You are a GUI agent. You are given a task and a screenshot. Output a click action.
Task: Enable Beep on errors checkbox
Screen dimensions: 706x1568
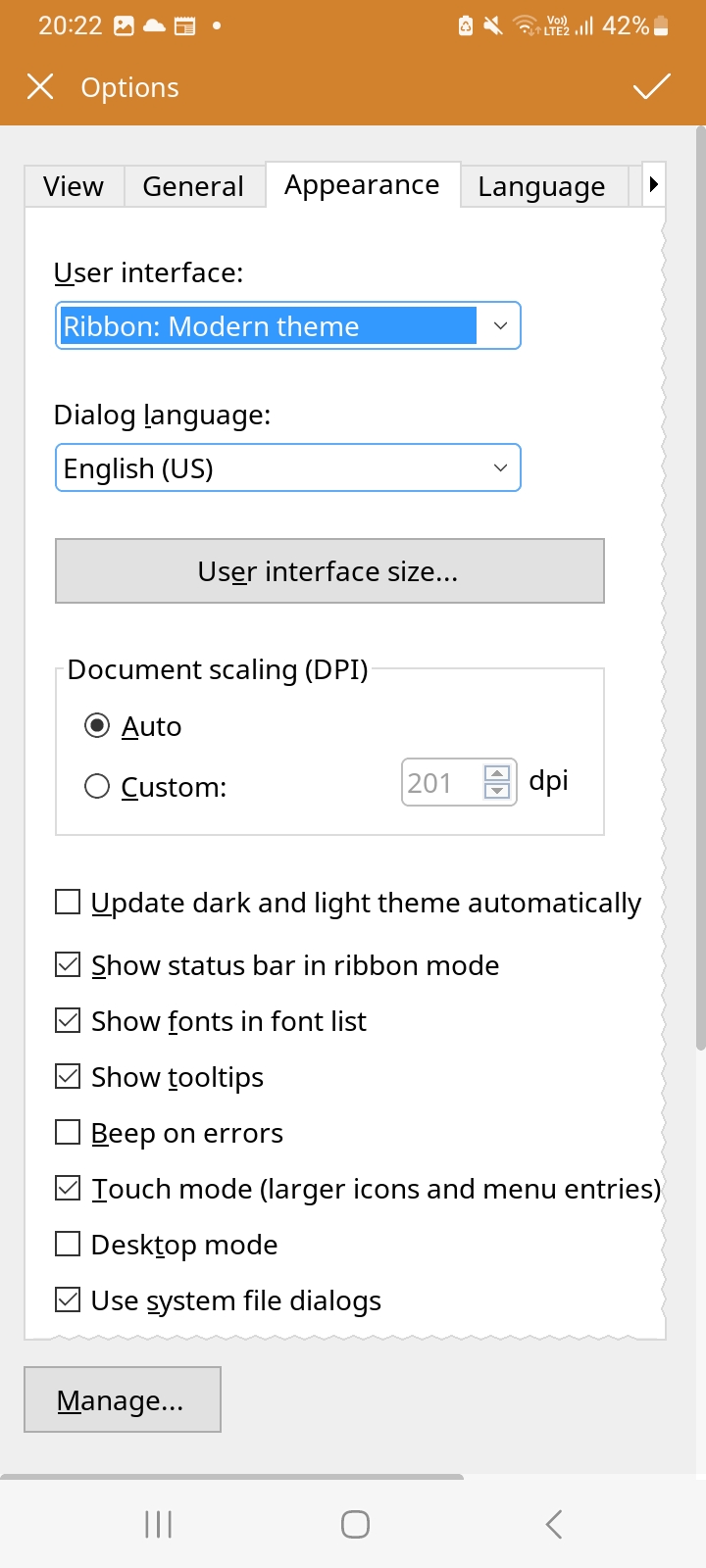68,1133
